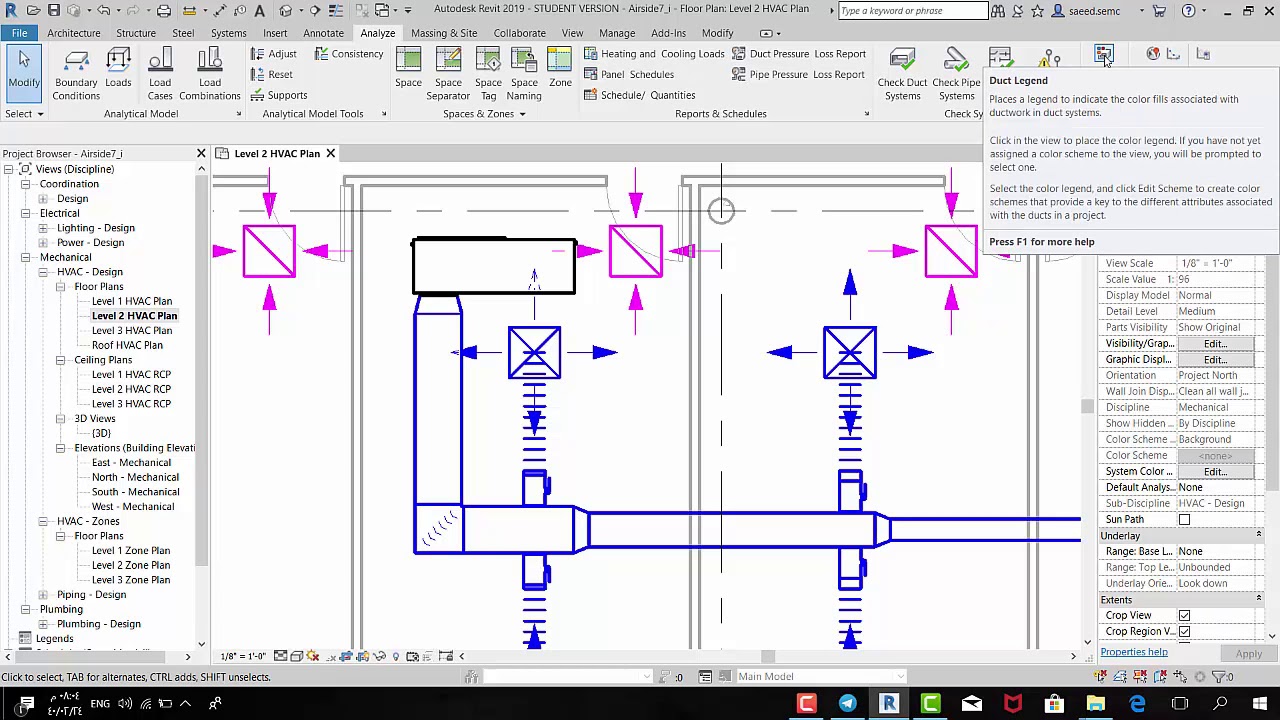Open Level 2 Zone Plan view
Viewport: 1280px width, 720px height.
[x=131, y=565]
